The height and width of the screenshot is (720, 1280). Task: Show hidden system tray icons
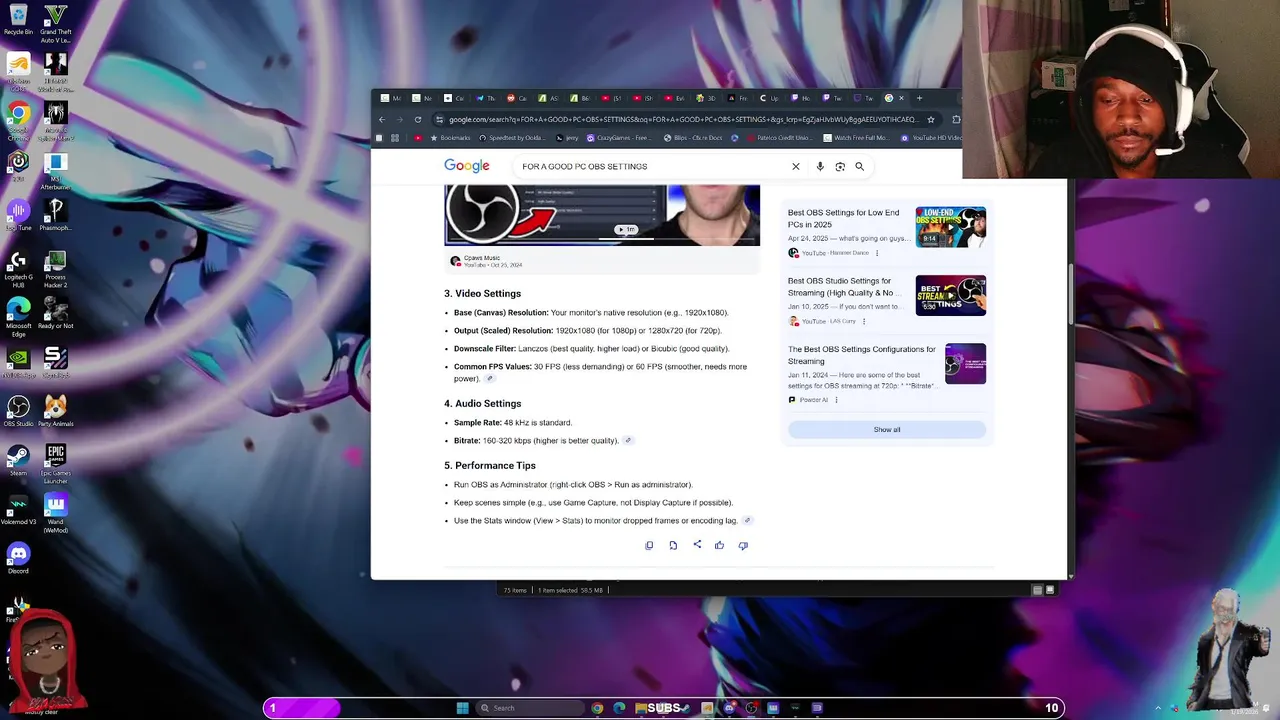[1158, 708]
